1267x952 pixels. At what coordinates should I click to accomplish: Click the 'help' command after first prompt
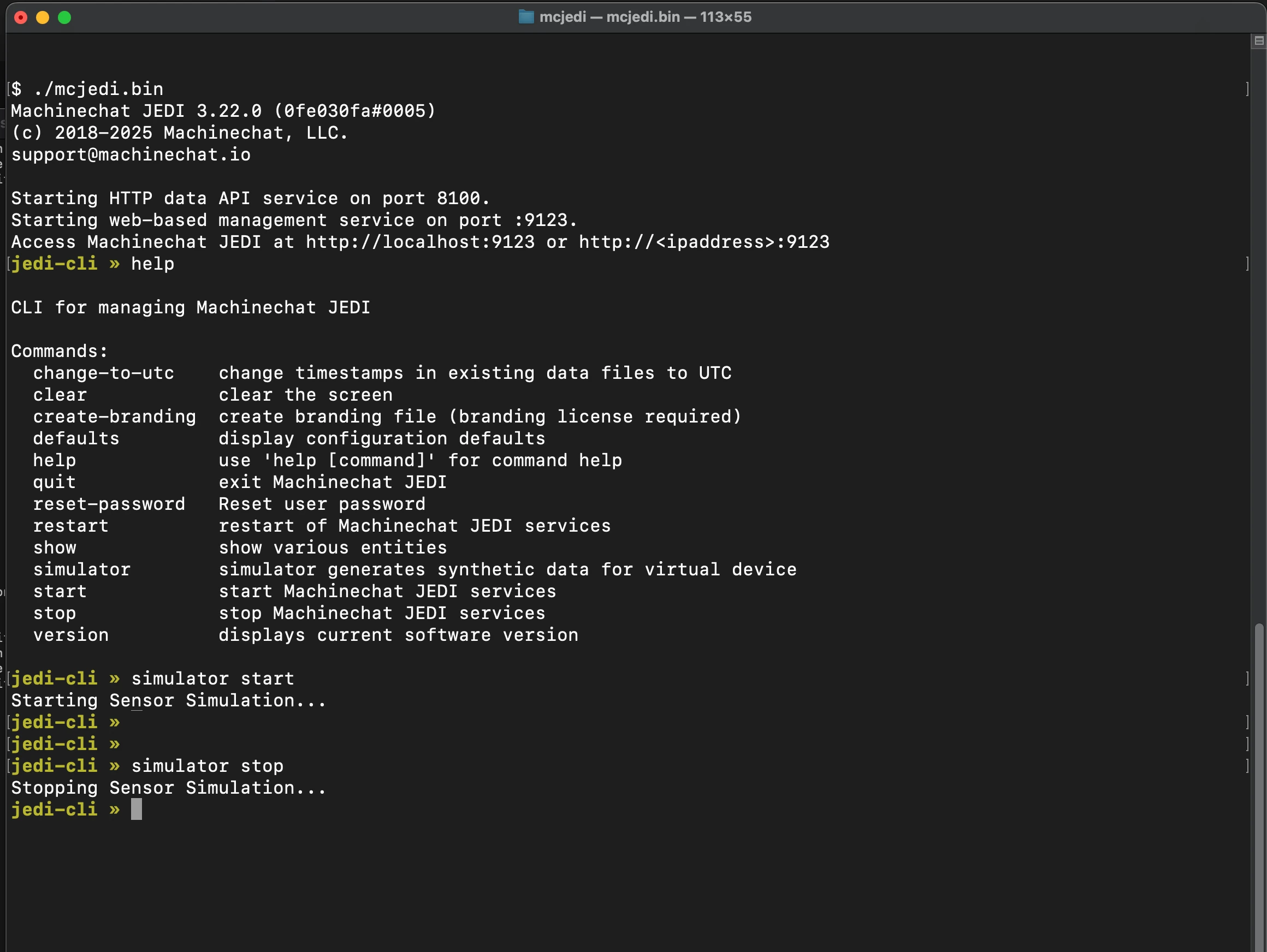pyautogui.click(x=152, y=264)
